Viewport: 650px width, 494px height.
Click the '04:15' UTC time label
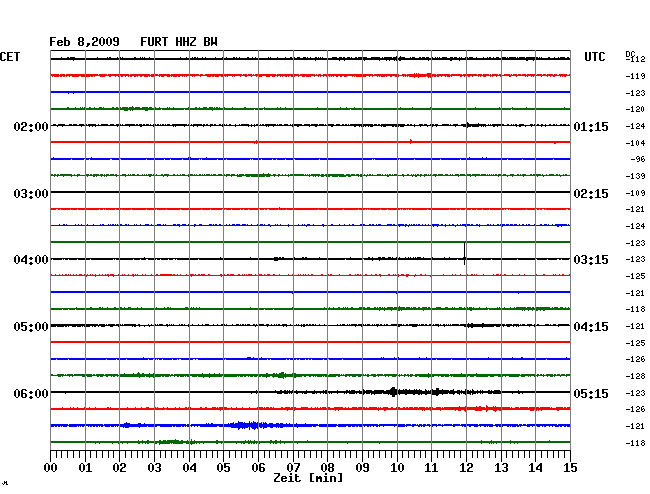click(591, 327)
